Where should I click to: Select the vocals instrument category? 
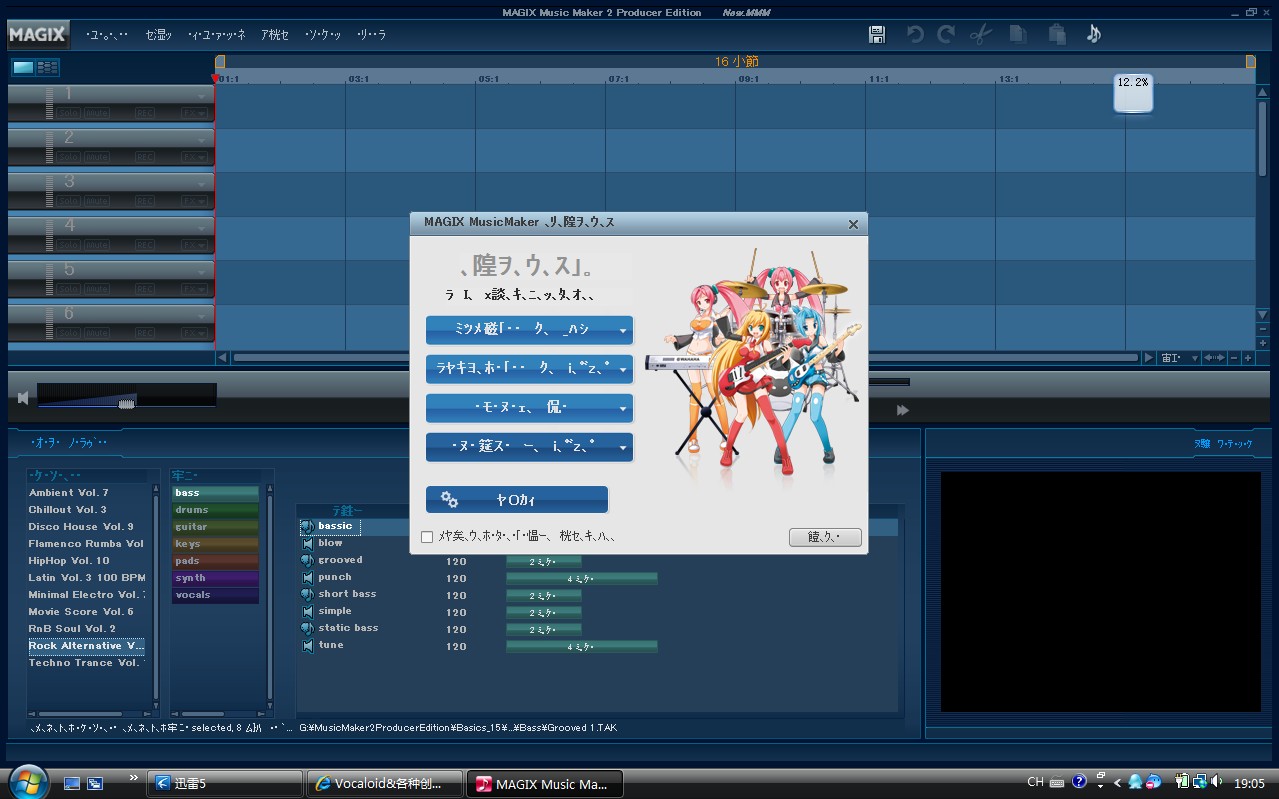215,595
